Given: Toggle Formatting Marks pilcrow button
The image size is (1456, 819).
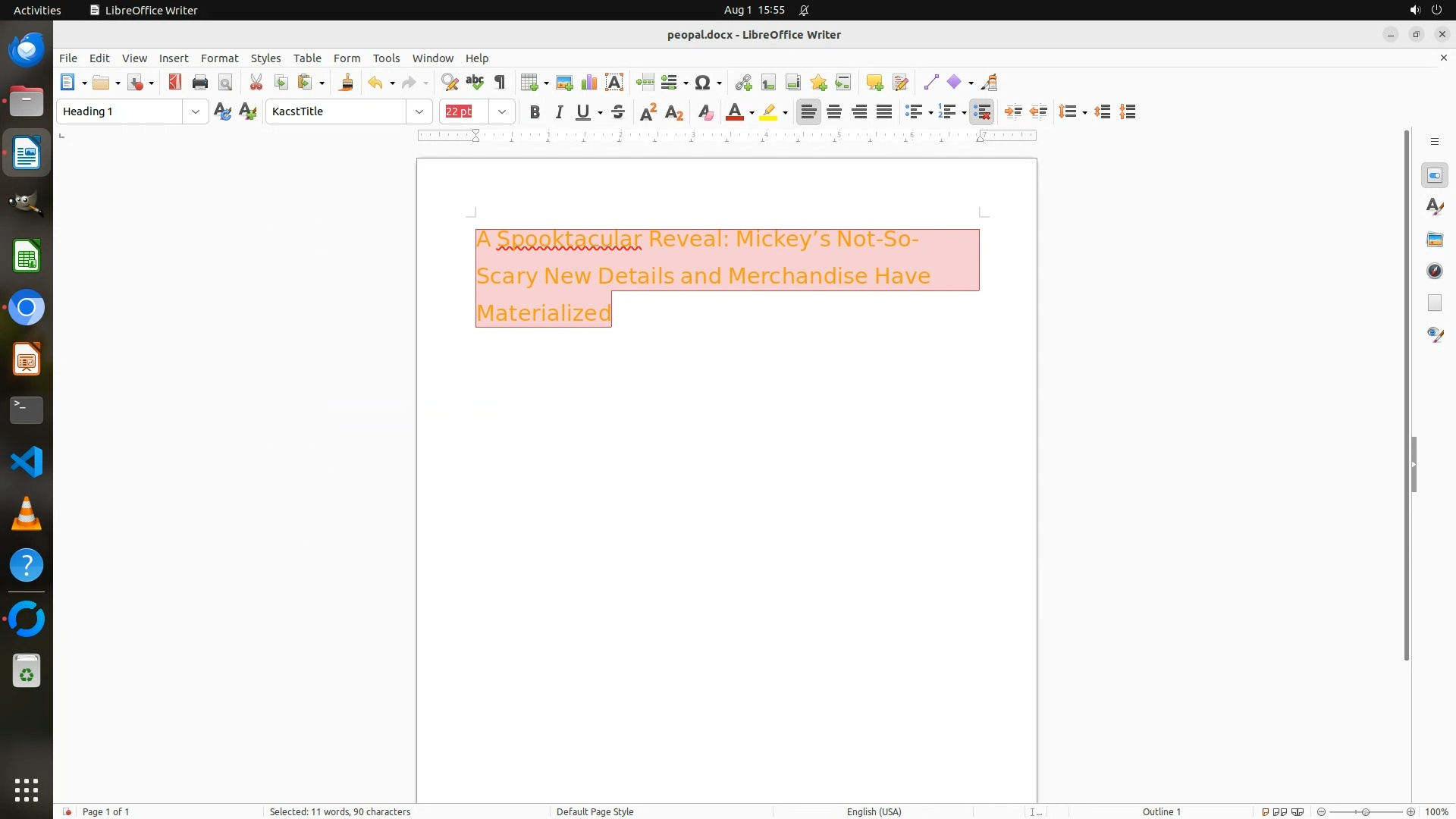Looking at the screenshot, I should 500,83.
